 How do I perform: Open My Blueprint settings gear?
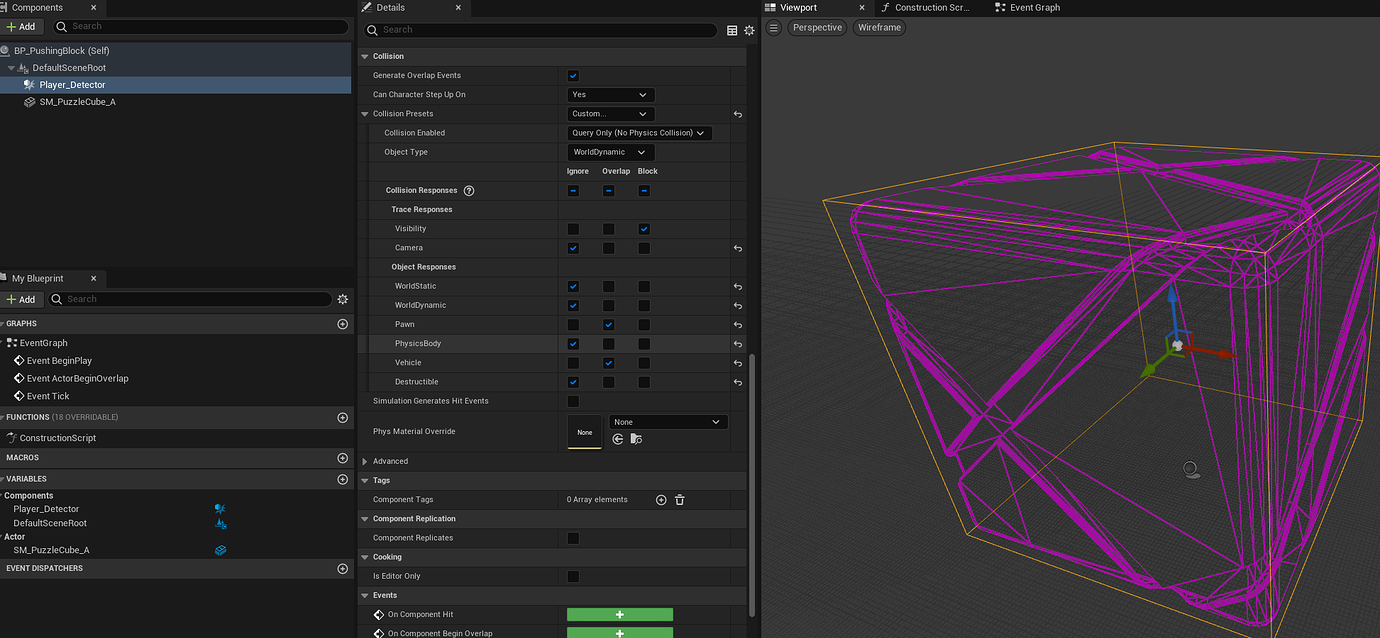(343, 299)
